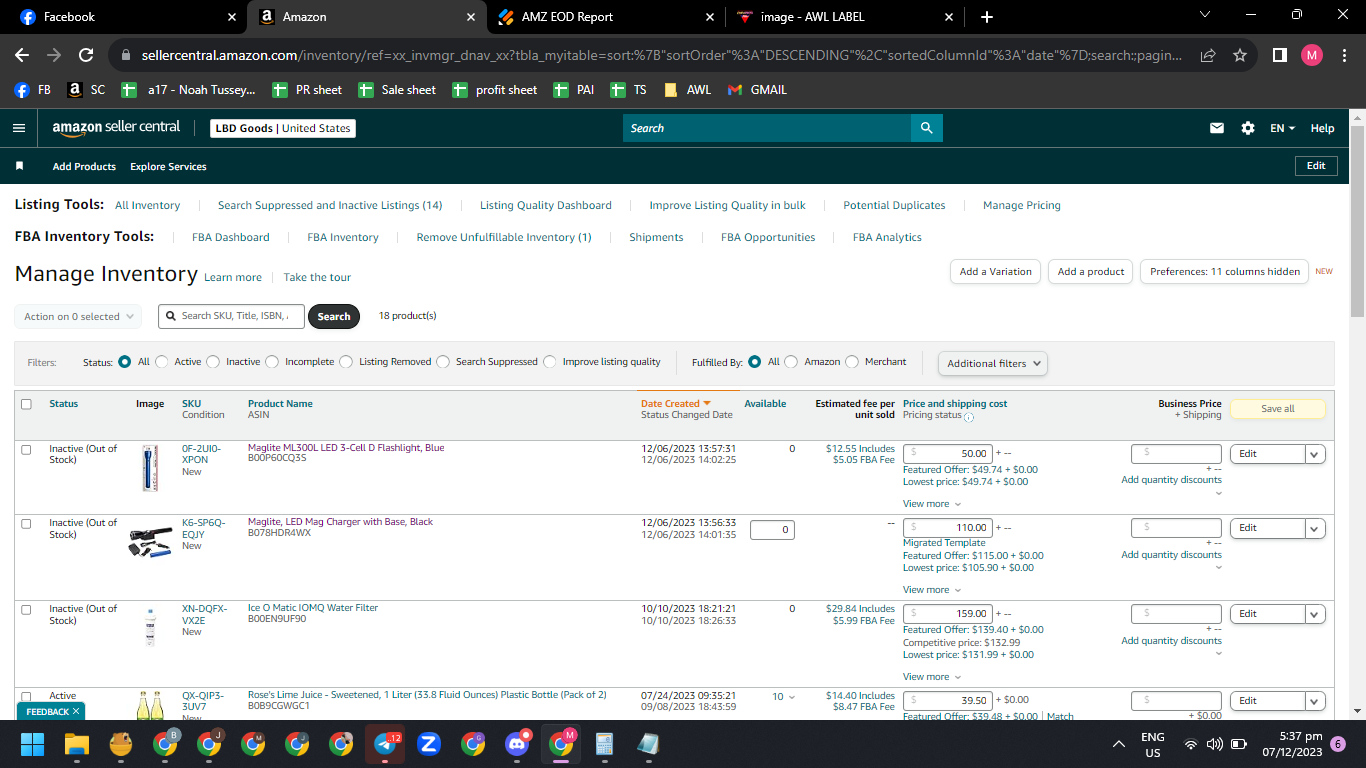Select the Inactive status filter radio
The width and height of the screenshot is (1366, 768).
212,362
